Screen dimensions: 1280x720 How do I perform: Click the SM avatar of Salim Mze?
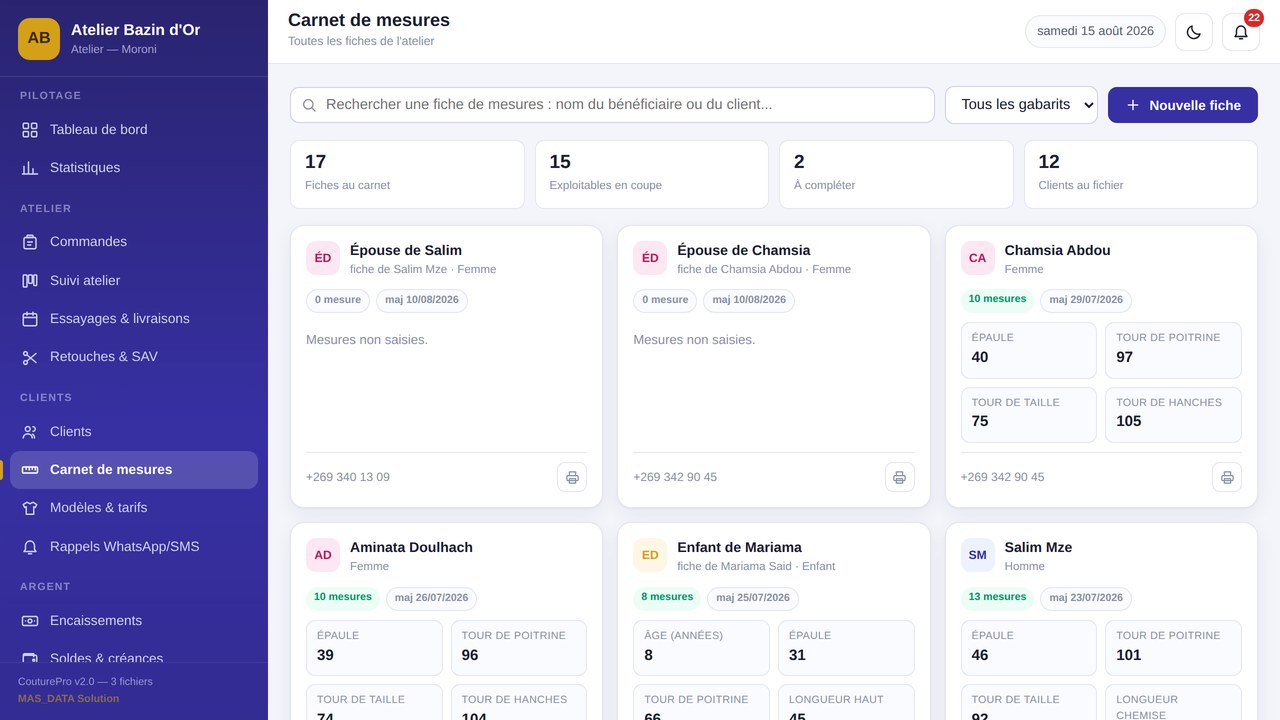978,555
